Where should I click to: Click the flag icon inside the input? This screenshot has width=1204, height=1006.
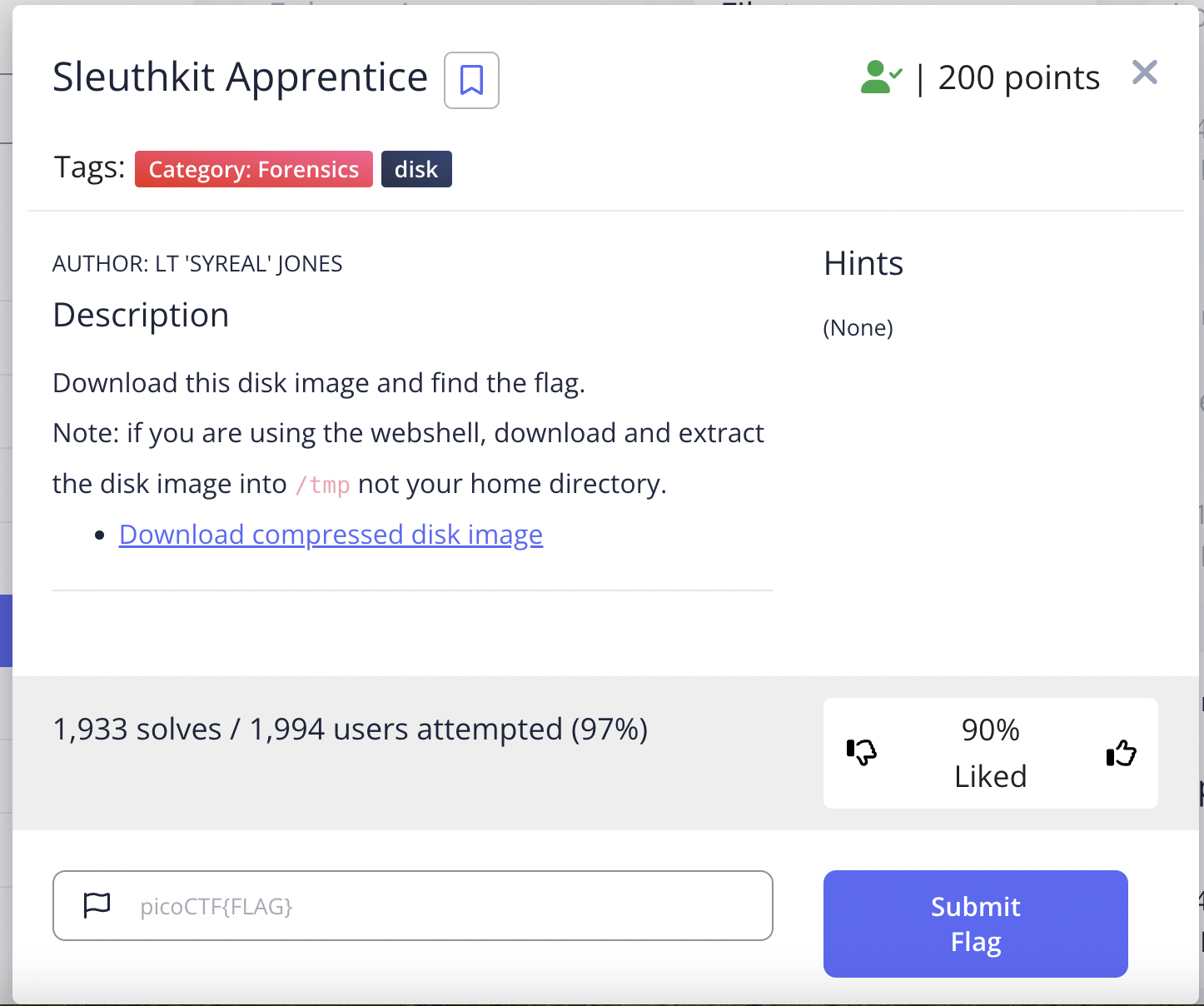click(97, 905)
